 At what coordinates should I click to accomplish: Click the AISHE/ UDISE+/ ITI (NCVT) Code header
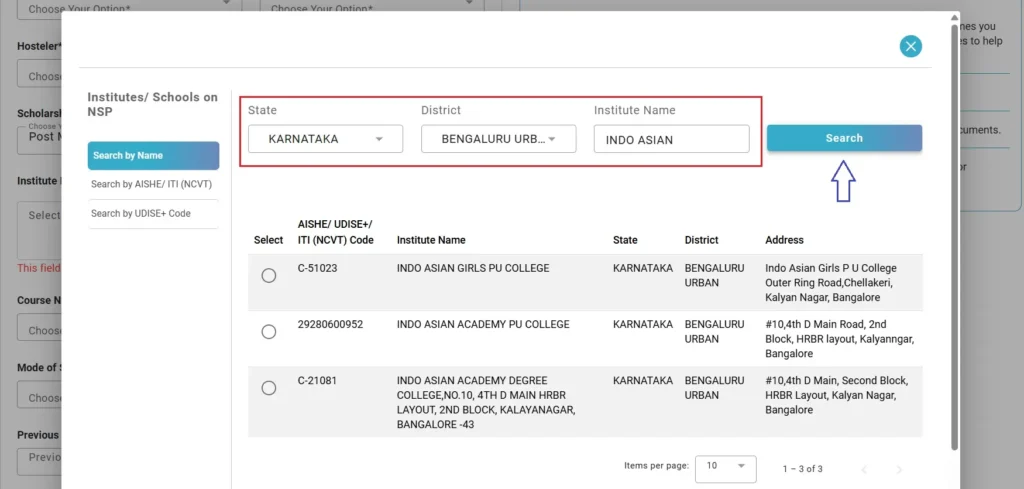(x=336, y=232)
